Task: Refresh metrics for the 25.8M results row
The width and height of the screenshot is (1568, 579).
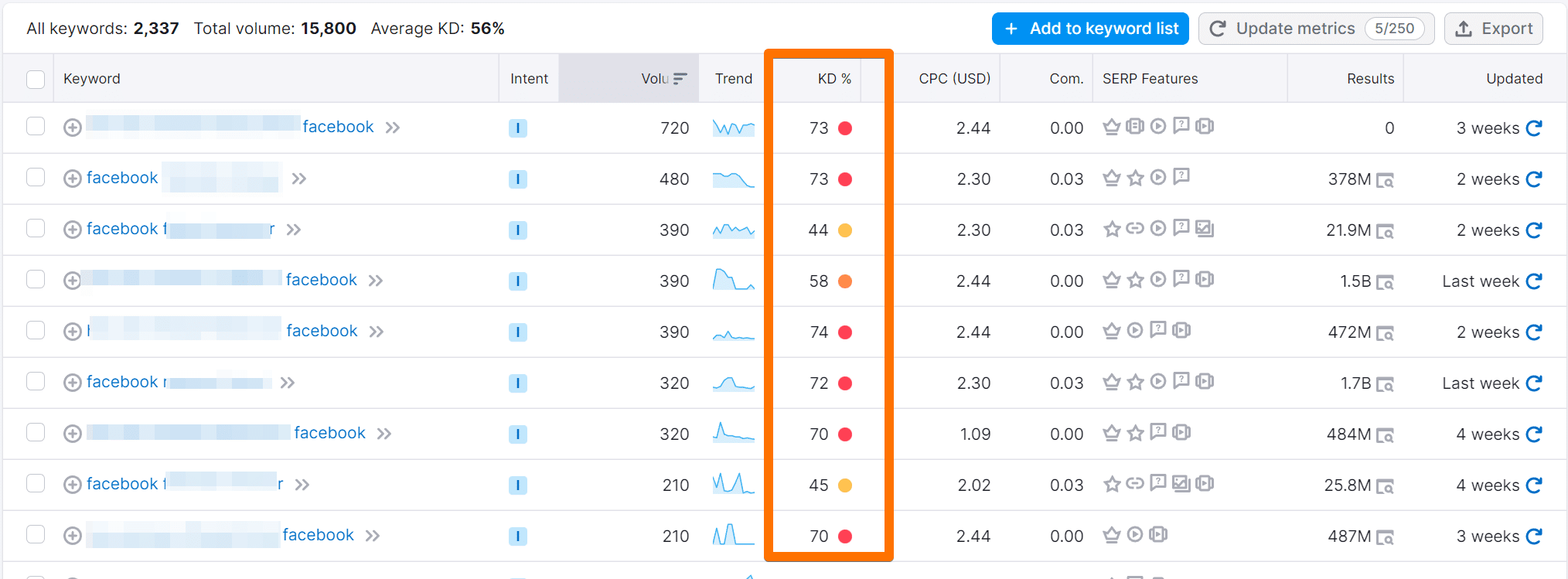Action: pos(1534,485)
